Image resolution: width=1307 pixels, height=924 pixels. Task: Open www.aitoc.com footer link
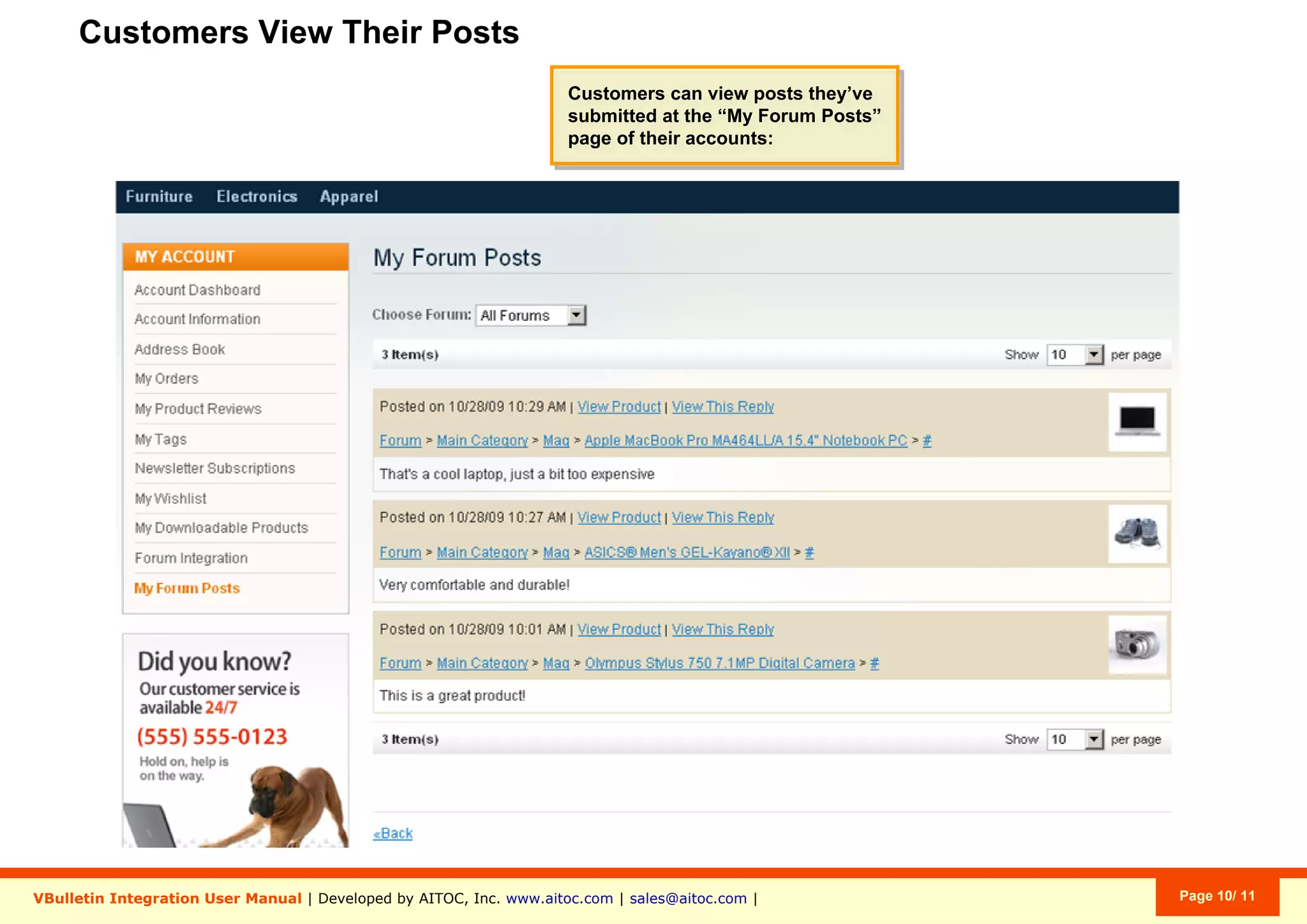click(559, 898)
